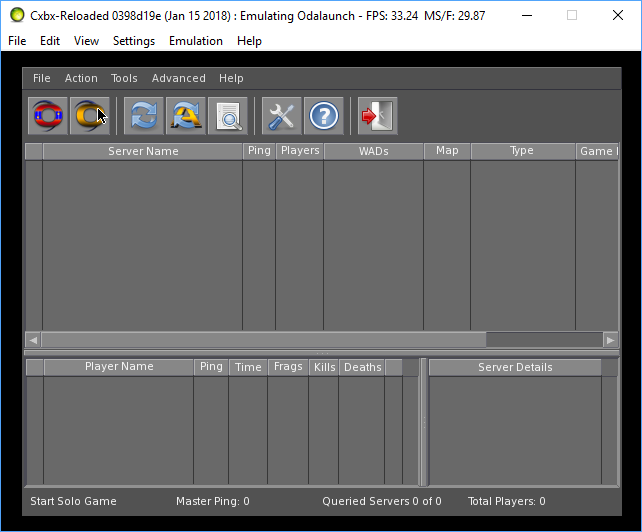Click the Master Ping: 0 status text

[x=212, y=501]
